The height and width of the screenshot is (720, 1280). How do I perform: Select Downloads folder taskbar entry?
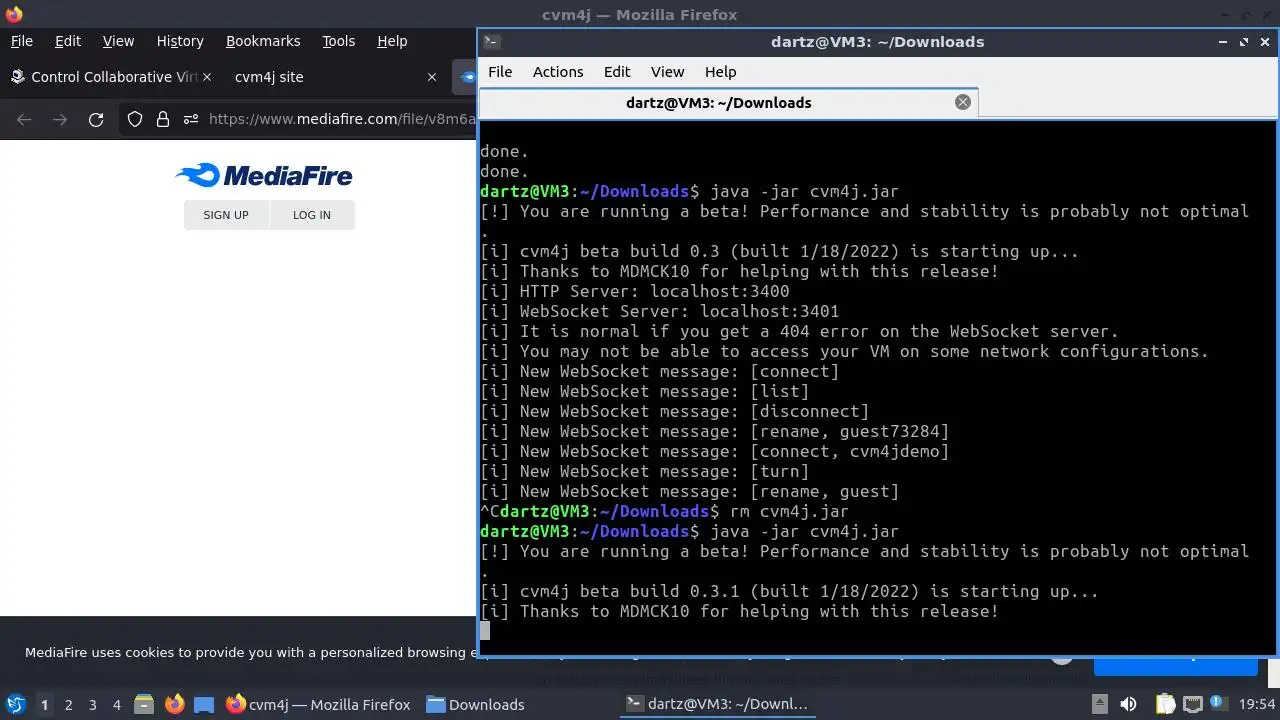coord(475,704)
